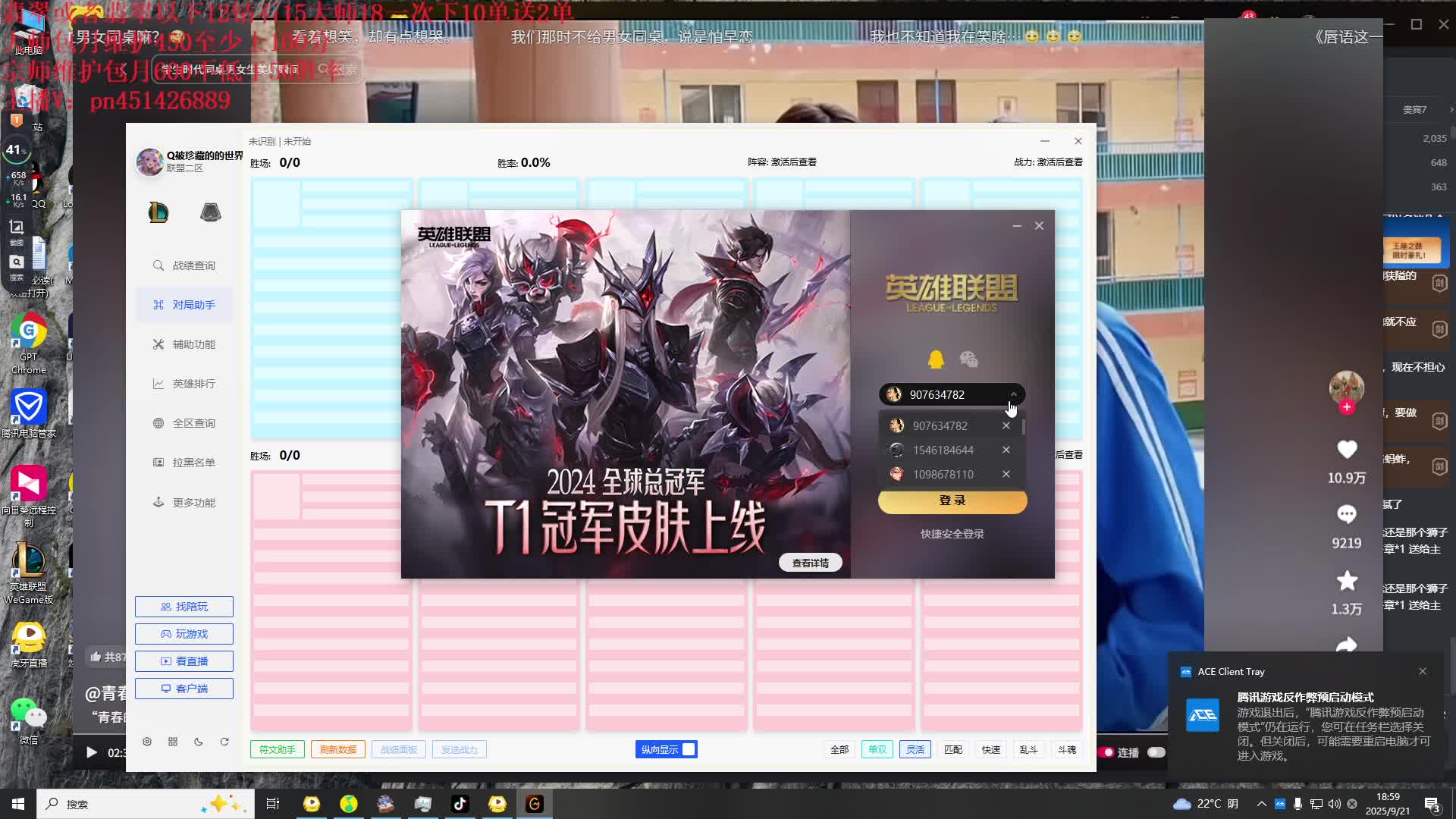Viewport: 1456px width, 819px height.
Task: Click the 发送战力 button
Action: tap(460, 749)
